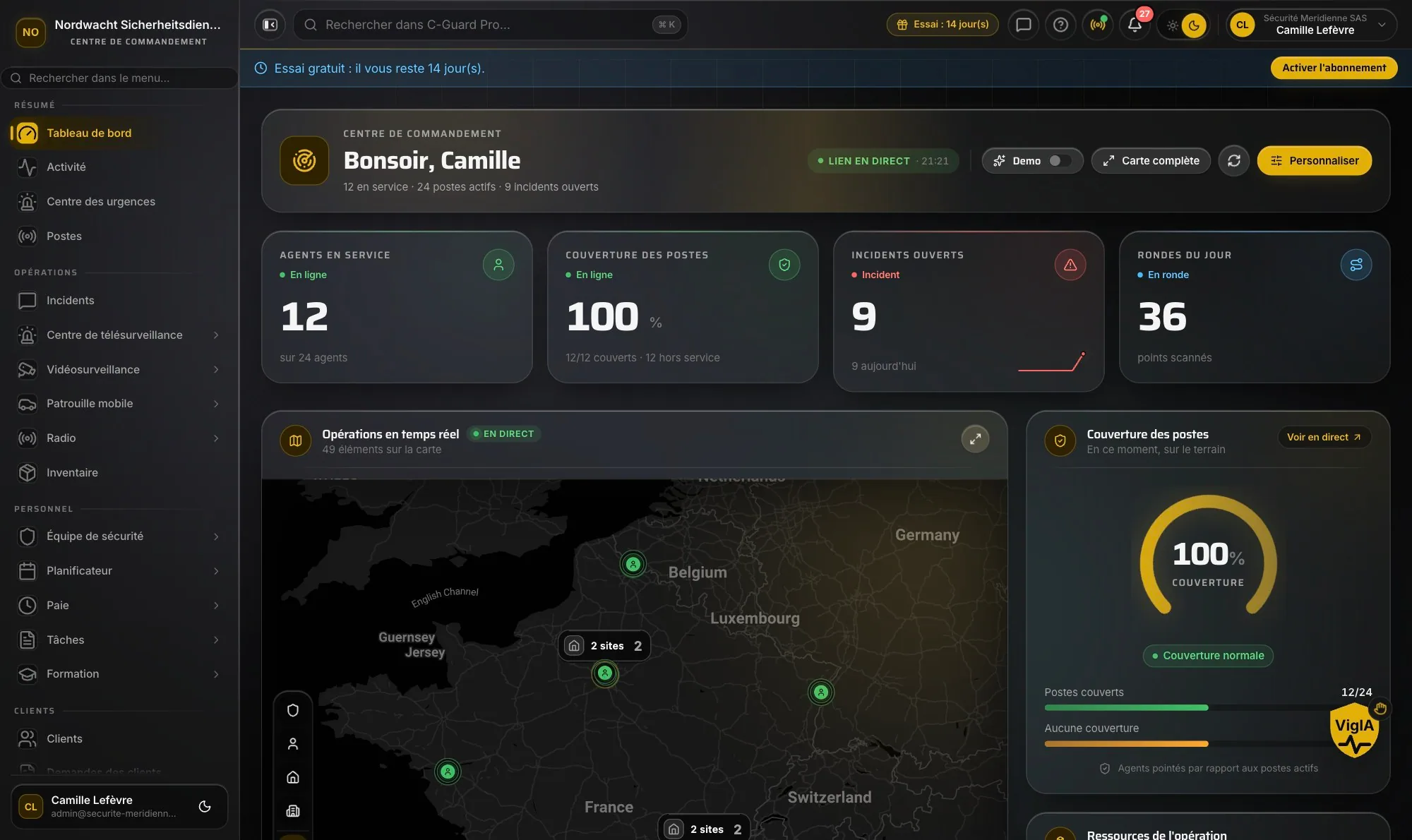This screenshot has width=1412, height=840.
Task: Click the LIEN EN DIRECT status pill
Action: [x=882, y=161]
